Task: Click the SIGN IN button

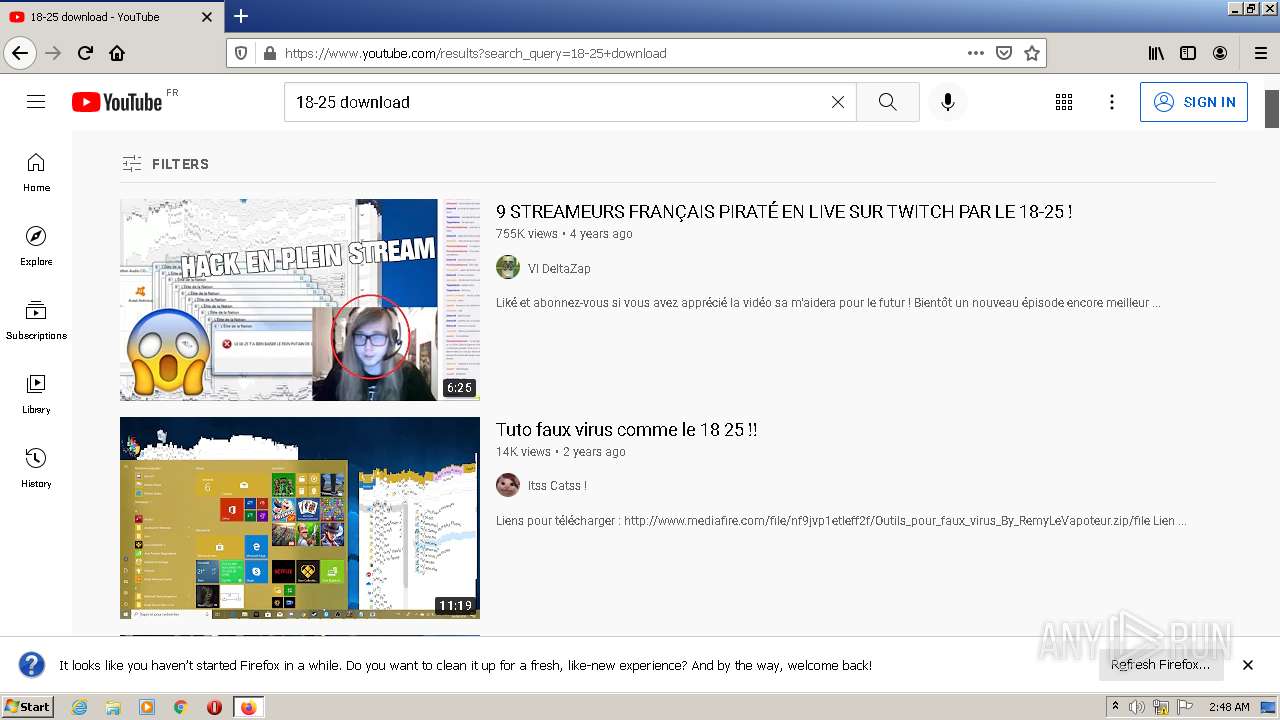Action: pos(1194,102)
